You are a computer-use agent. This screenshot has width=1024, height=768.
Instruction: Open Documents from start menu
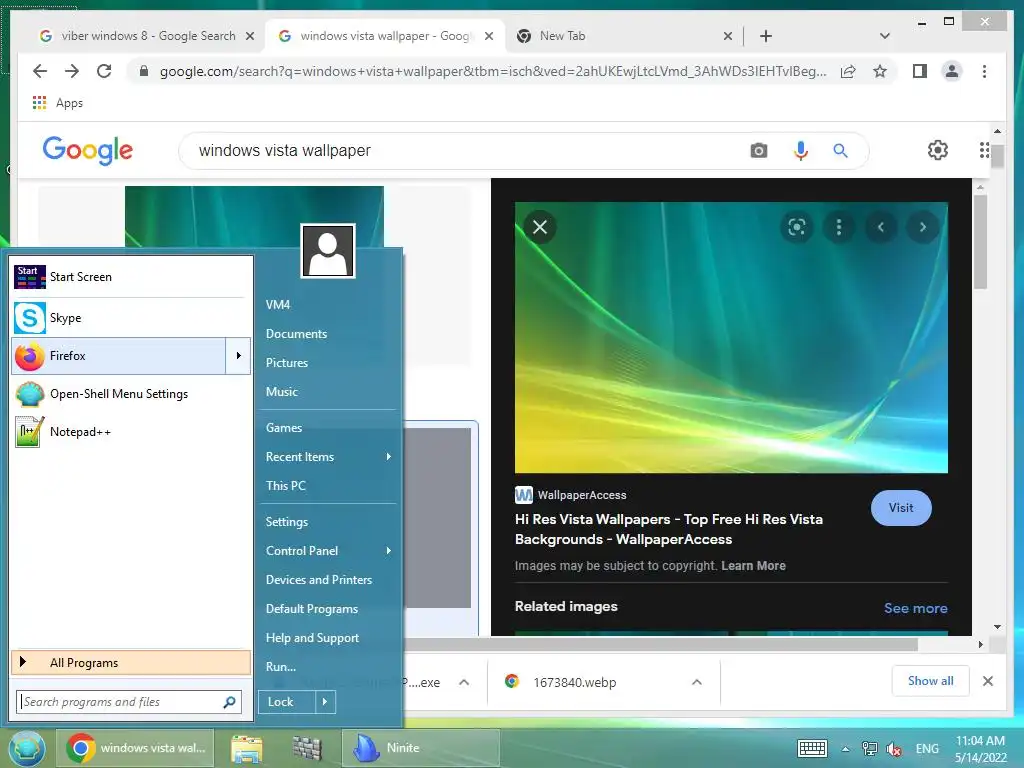tap(296, 334)
